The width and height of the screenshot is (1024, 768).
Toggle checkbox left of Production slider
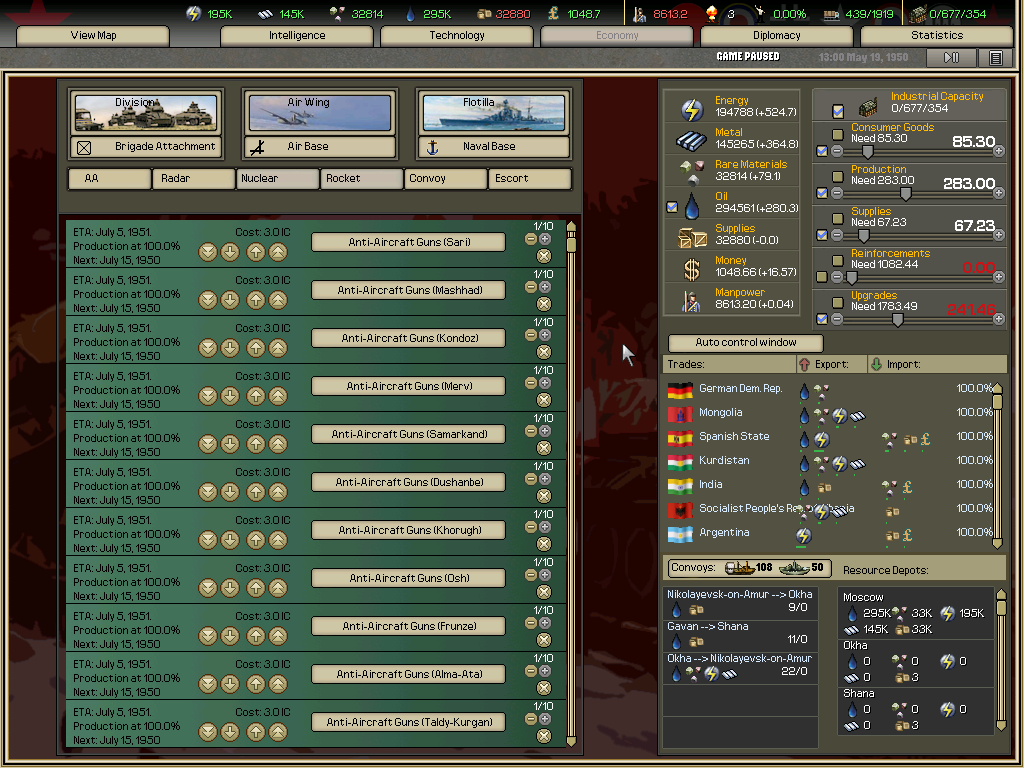[822, 193]
